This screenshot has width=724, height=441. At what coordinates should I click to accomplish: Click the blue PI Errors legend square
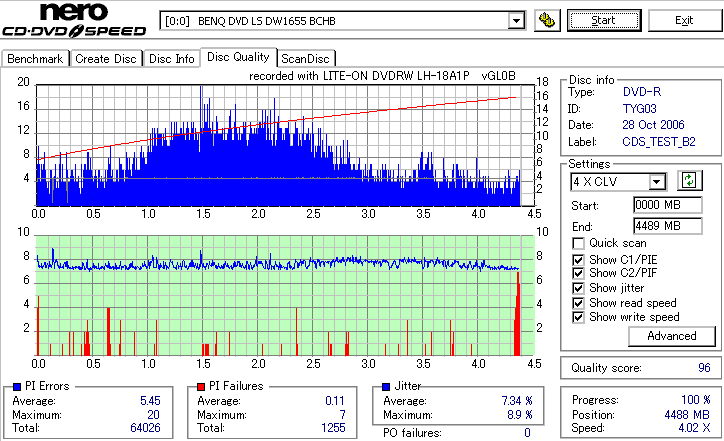17,387
